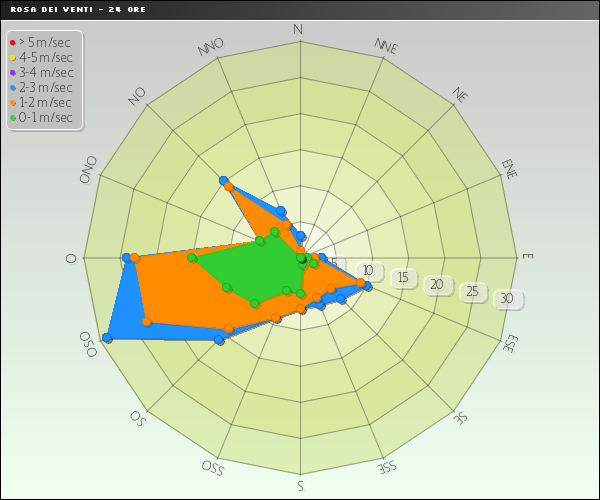Click the 'S' compass label at bottom
The width and height of the screenshot is (600, 500).
click(x=300, y=487)
